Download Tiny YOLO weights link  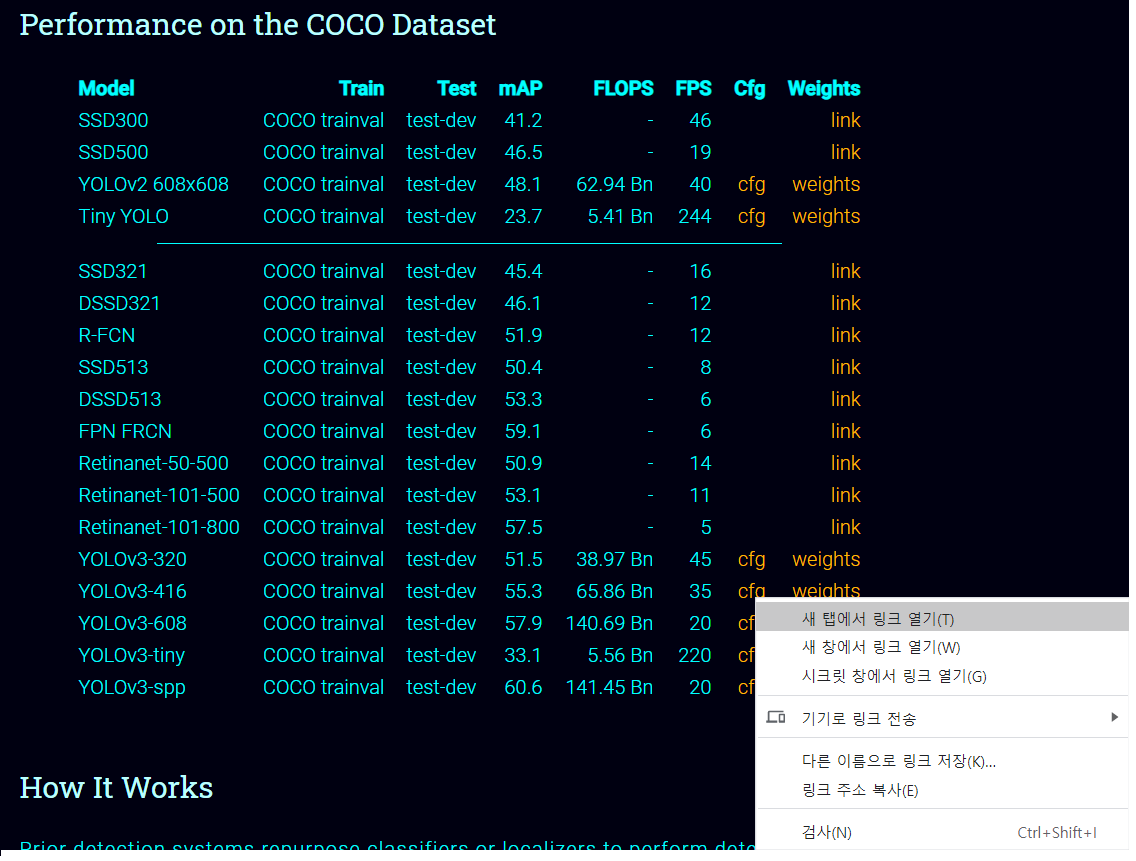(826, 217)
